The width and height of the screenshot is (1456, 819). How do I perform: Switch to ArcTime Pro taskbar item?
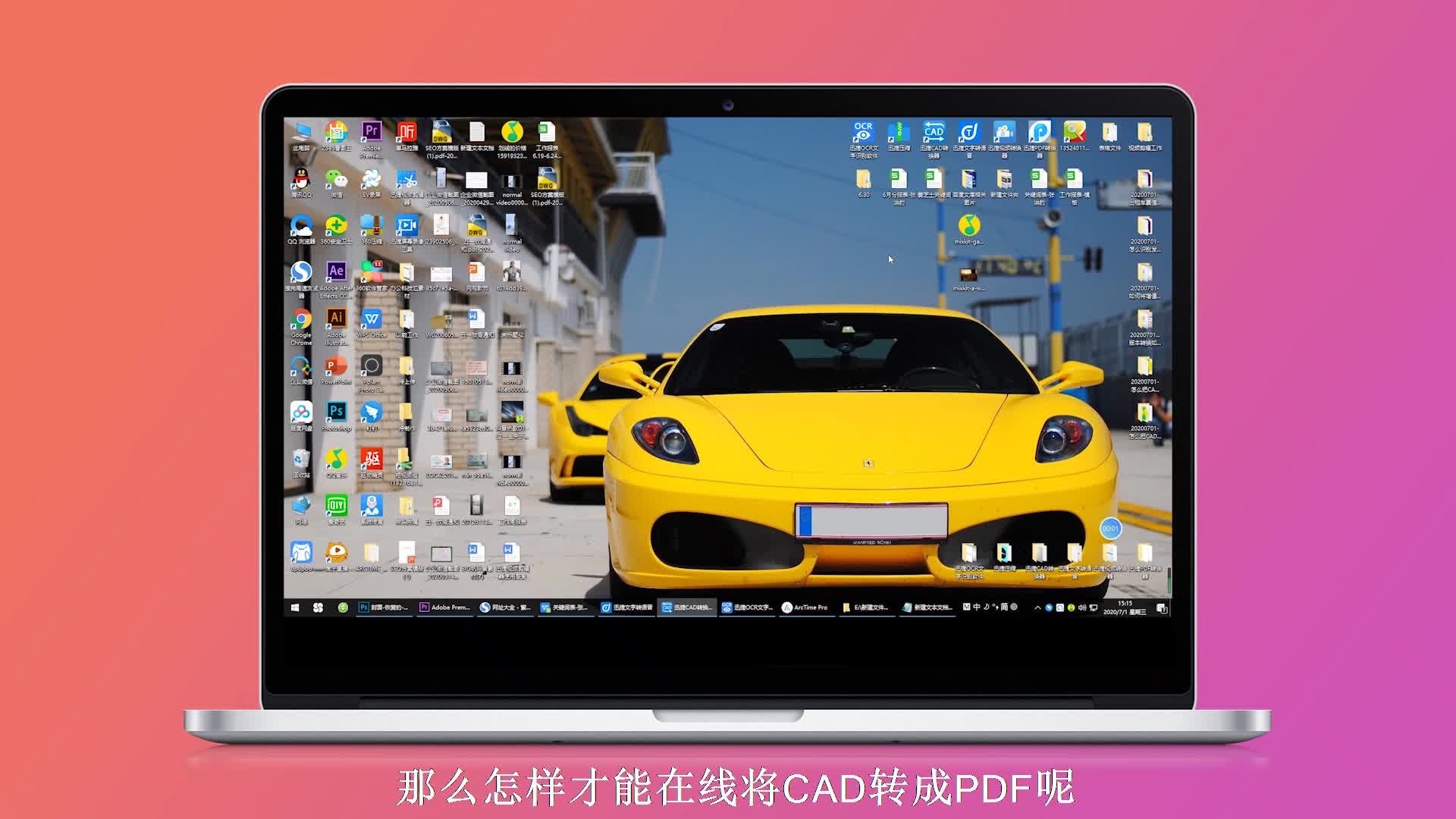[805, 607]
